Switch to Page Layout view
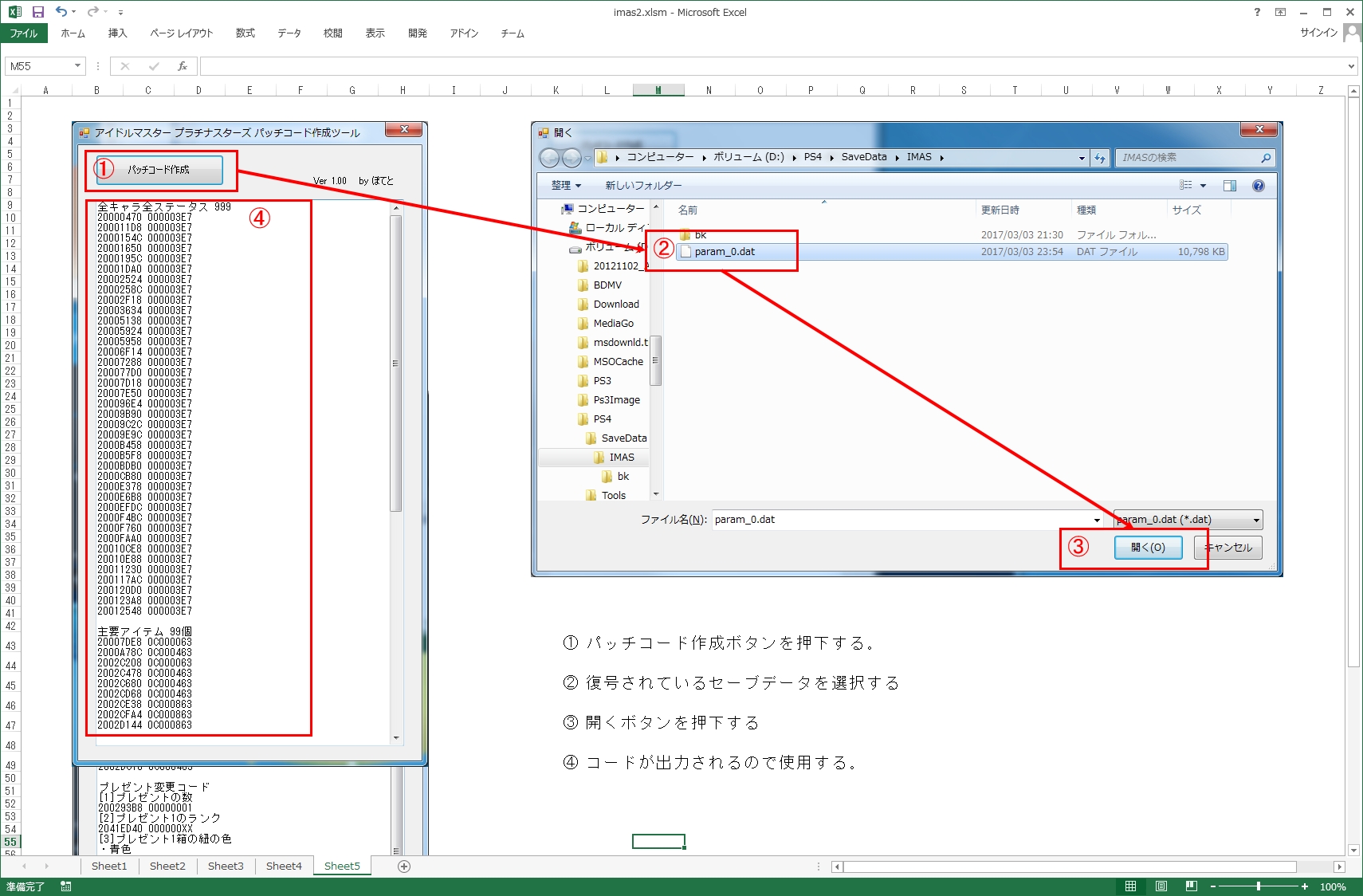This screenshot has width=1363, height=896. (x=1161, y=886)
